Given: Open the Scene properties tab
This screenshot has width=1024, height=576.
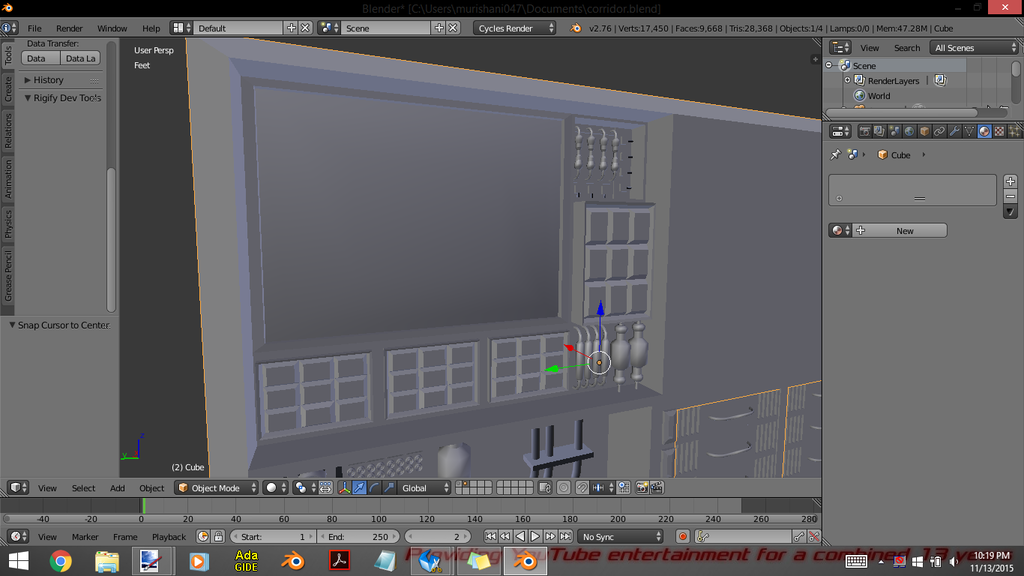Looking at the screenshot, I should pyautogui.click(x=894, y=131).
